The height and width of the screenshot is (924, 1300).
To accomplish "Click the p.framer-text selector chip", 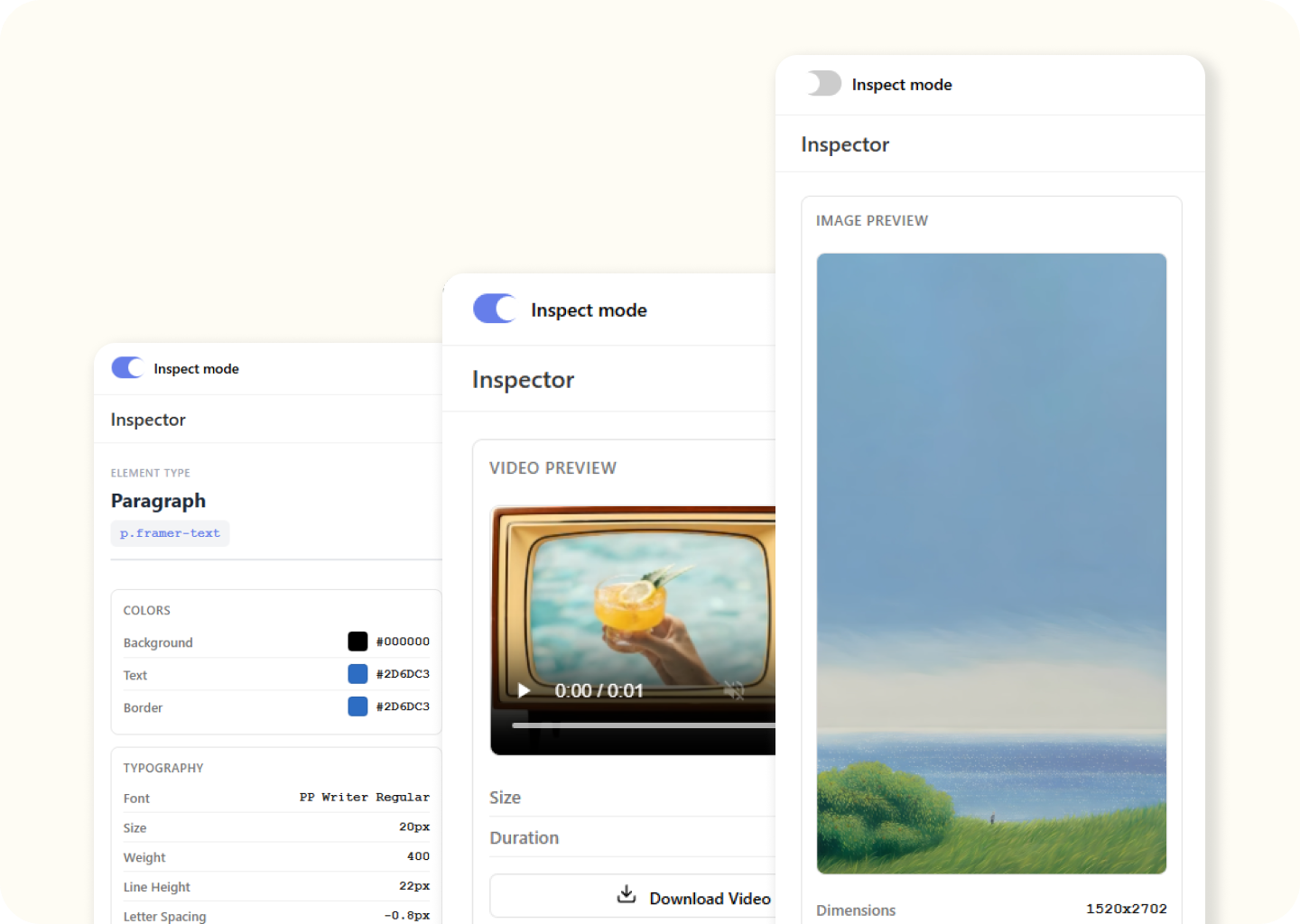I will pos(170,533).
